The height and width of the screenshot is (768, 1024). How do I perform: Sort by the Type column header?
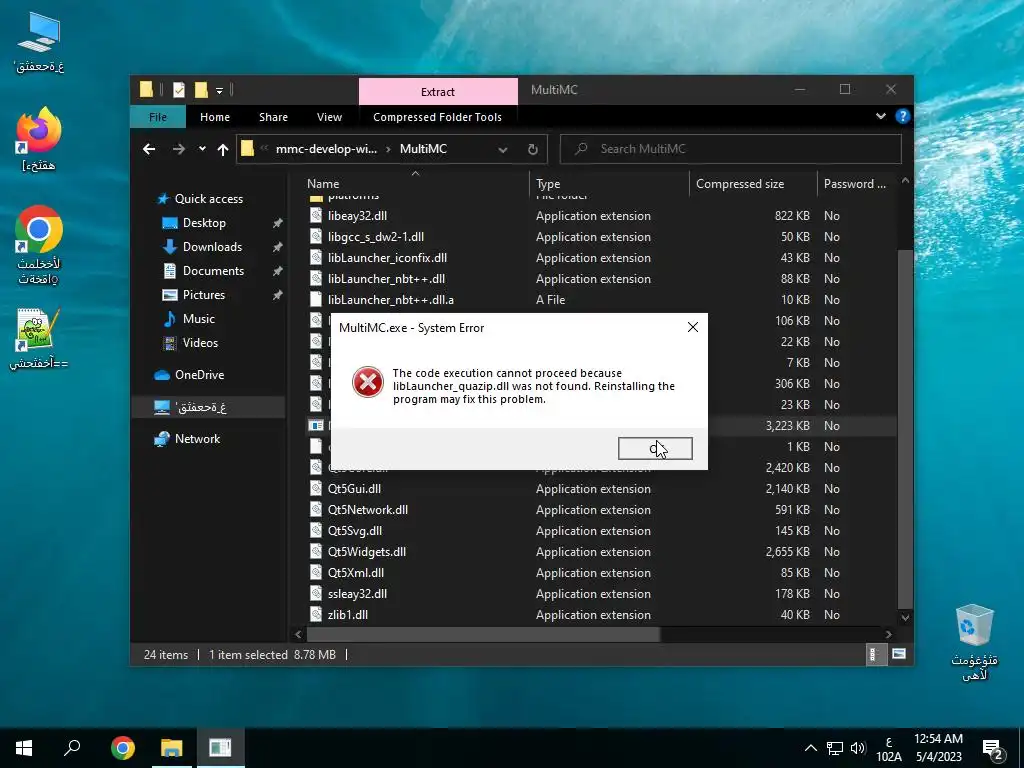point(609,184)
